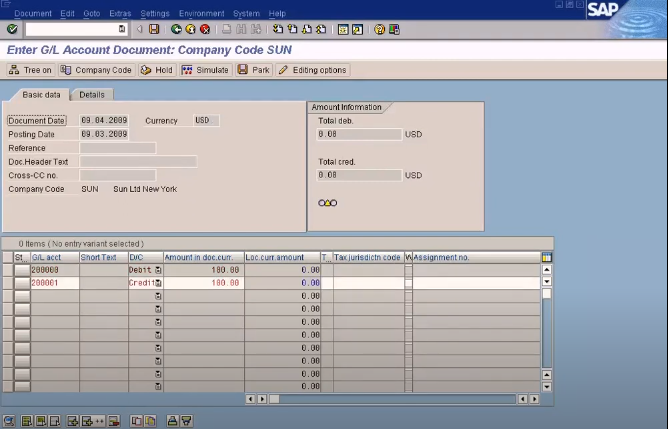
Task: Open D/C dropdown on the Debit row
Action: pos(158,270)
